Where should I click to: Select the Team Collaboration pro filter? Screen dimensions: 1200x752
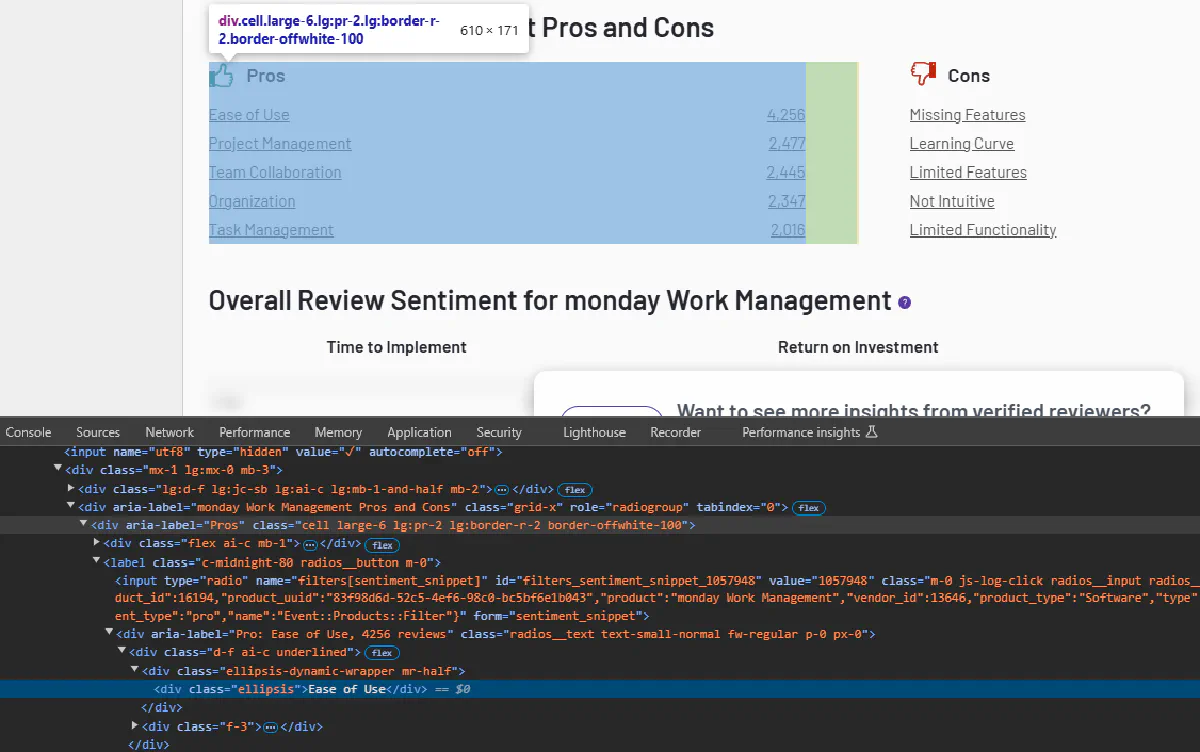coord(275,172)
